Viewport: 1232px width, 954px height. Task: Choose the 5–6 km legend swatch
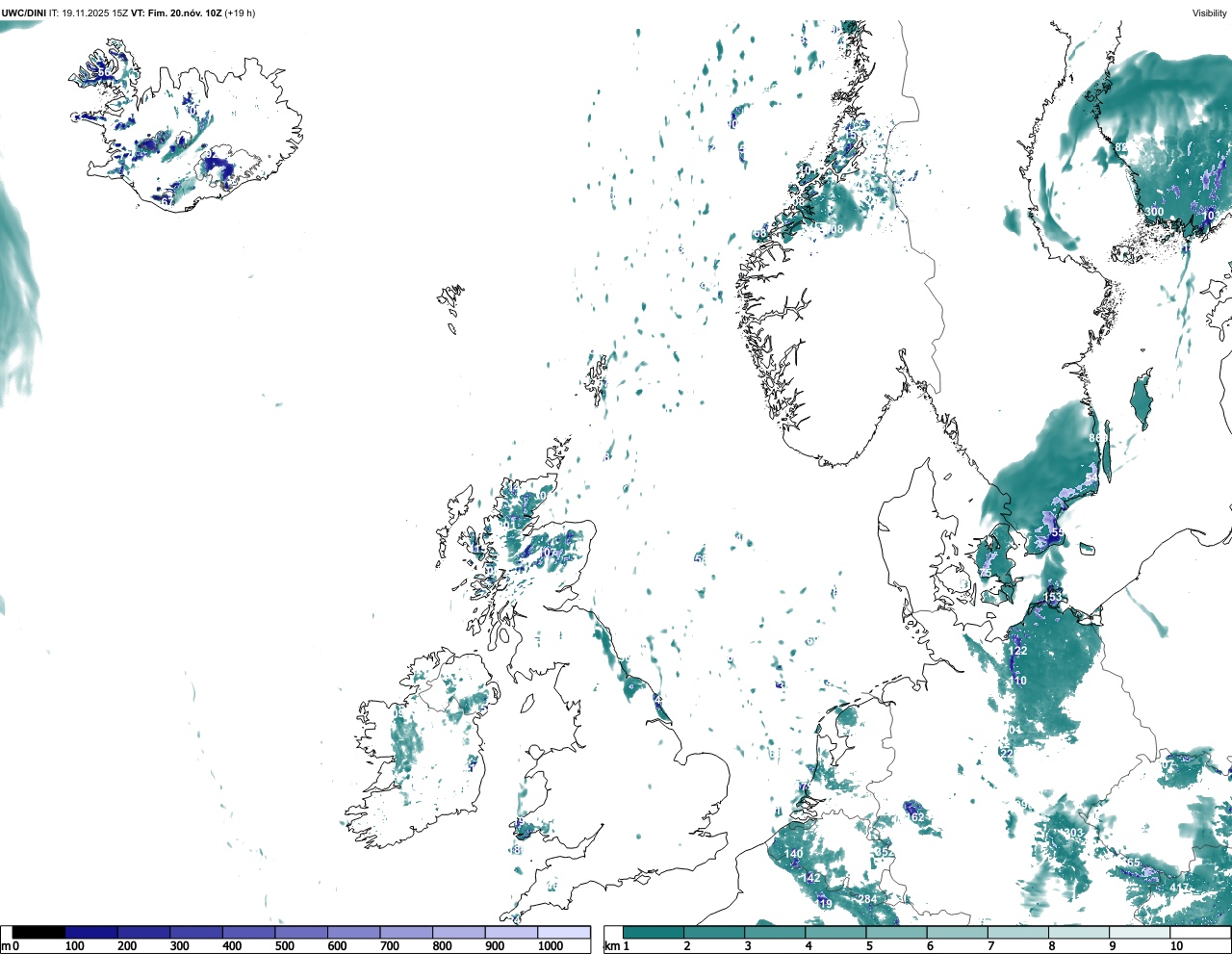click(x=896, y=933)
